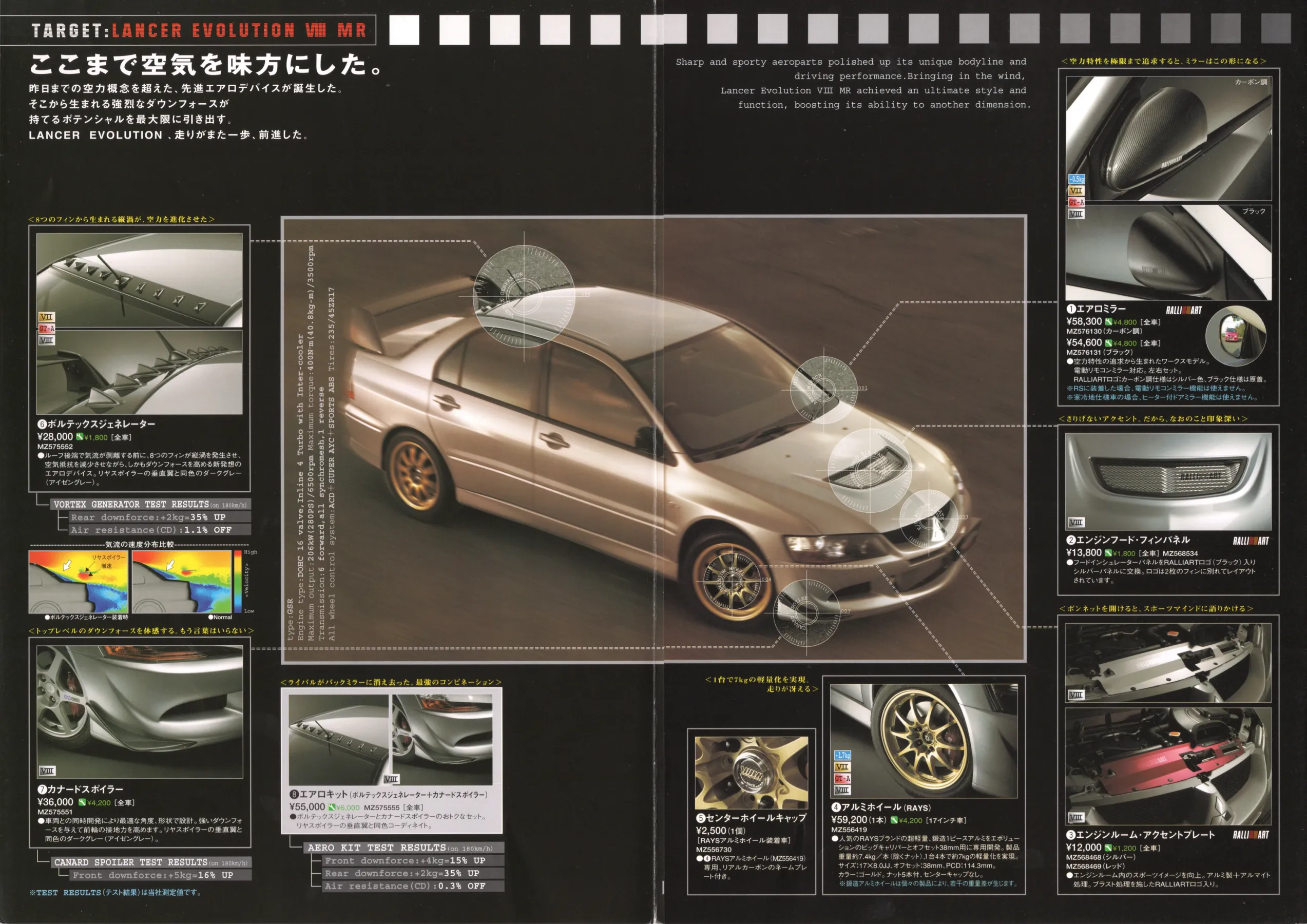Open the engine hood fin panel photo
The image size is (1307, 924).
pos(1169,482)
